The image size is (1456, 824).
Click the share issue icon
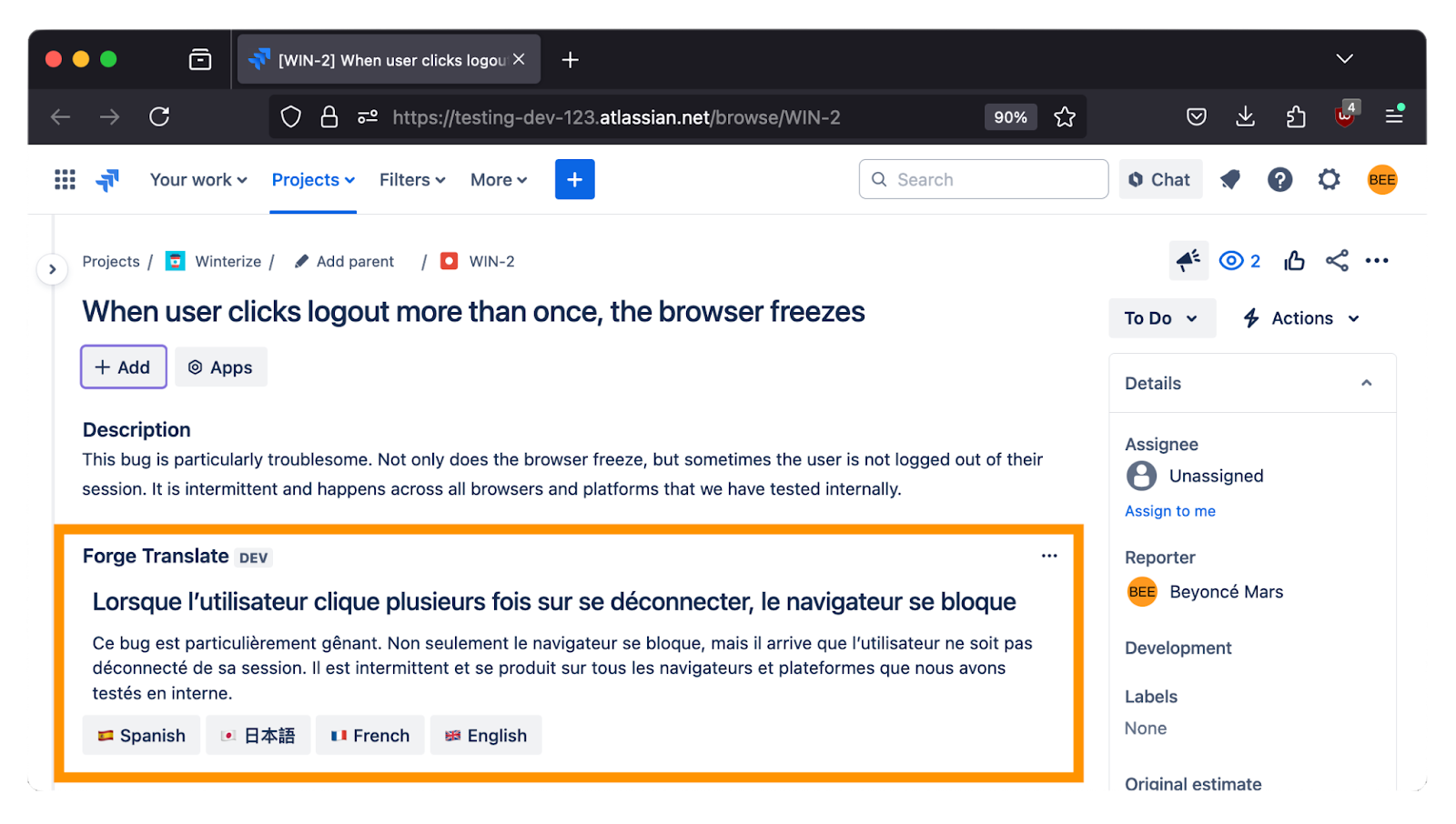click(x=1337, y=261)
